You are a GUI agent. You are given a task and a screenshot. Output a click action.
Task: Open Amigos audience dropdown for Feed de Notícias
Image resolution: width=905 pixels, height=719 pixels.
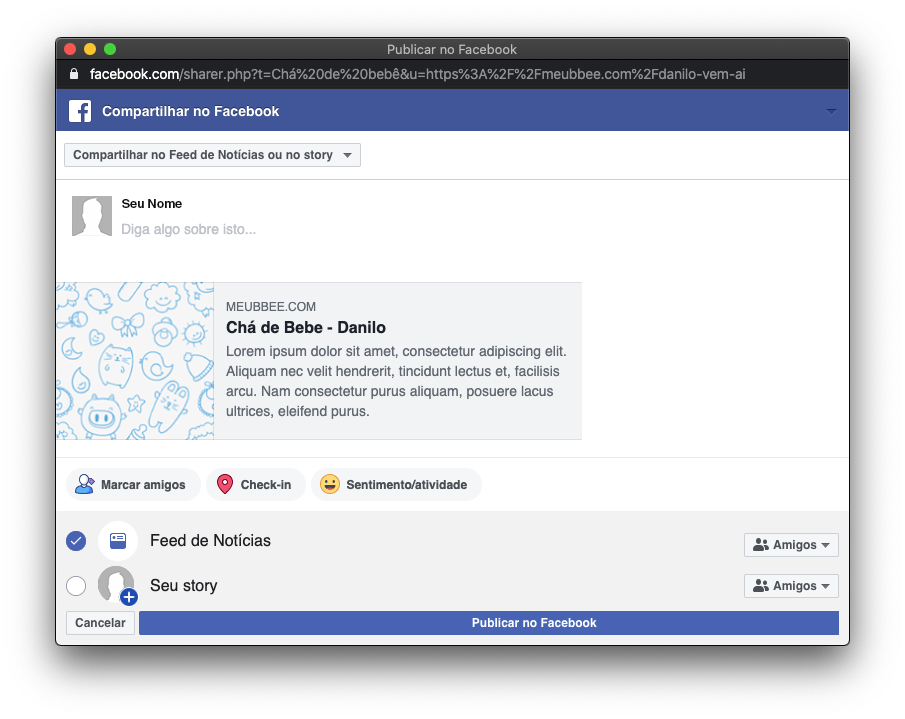(791, 545)
